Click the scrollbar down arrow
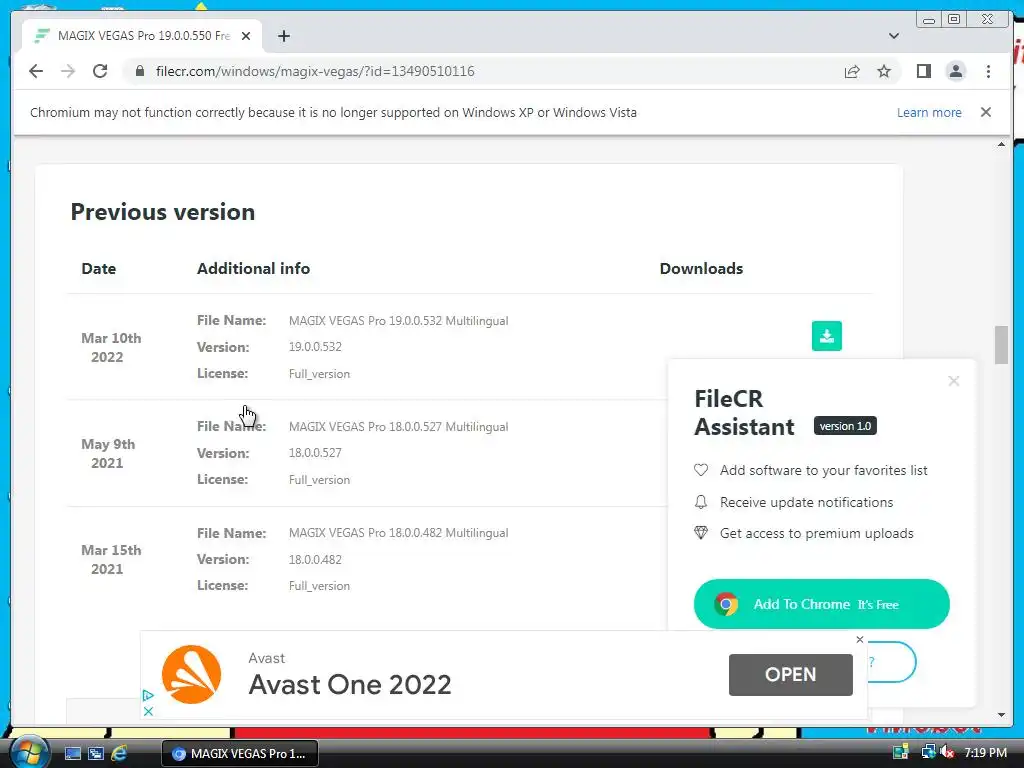Screen dimensions: 1024x768 1001,715
